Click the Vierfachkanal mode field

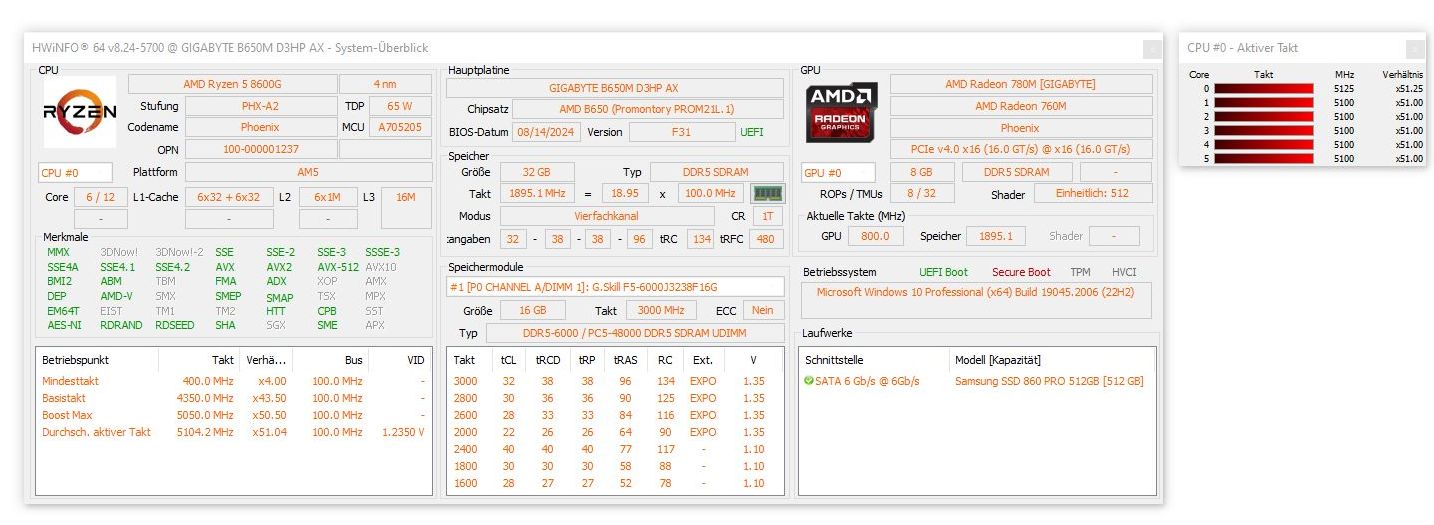[607, 216]
